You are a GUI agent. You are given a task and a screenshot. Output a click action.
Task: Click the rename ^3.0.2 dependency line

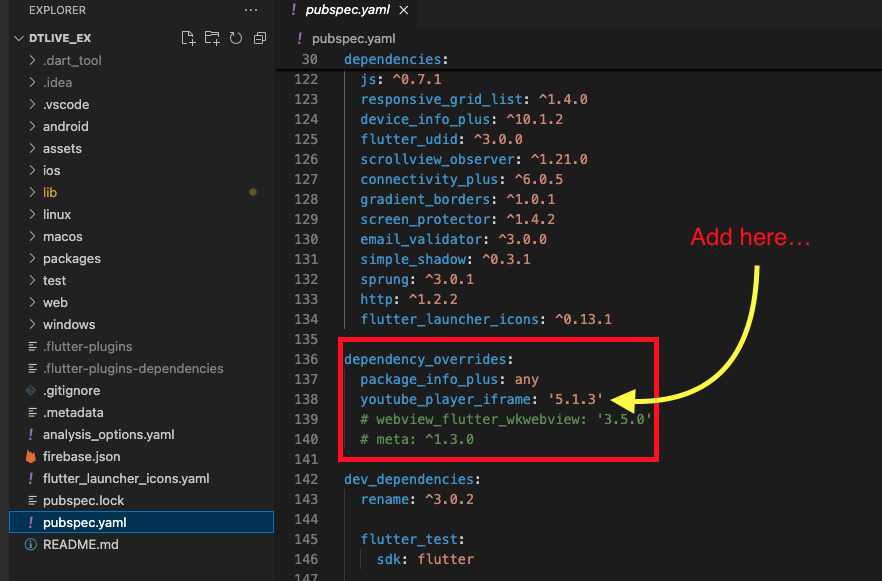[x=417, y=499]
